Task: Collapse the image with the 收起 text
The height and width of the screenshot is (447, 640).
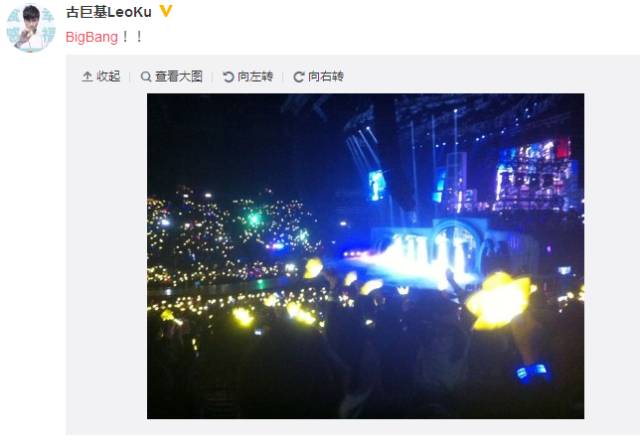Action: (108, 76)
